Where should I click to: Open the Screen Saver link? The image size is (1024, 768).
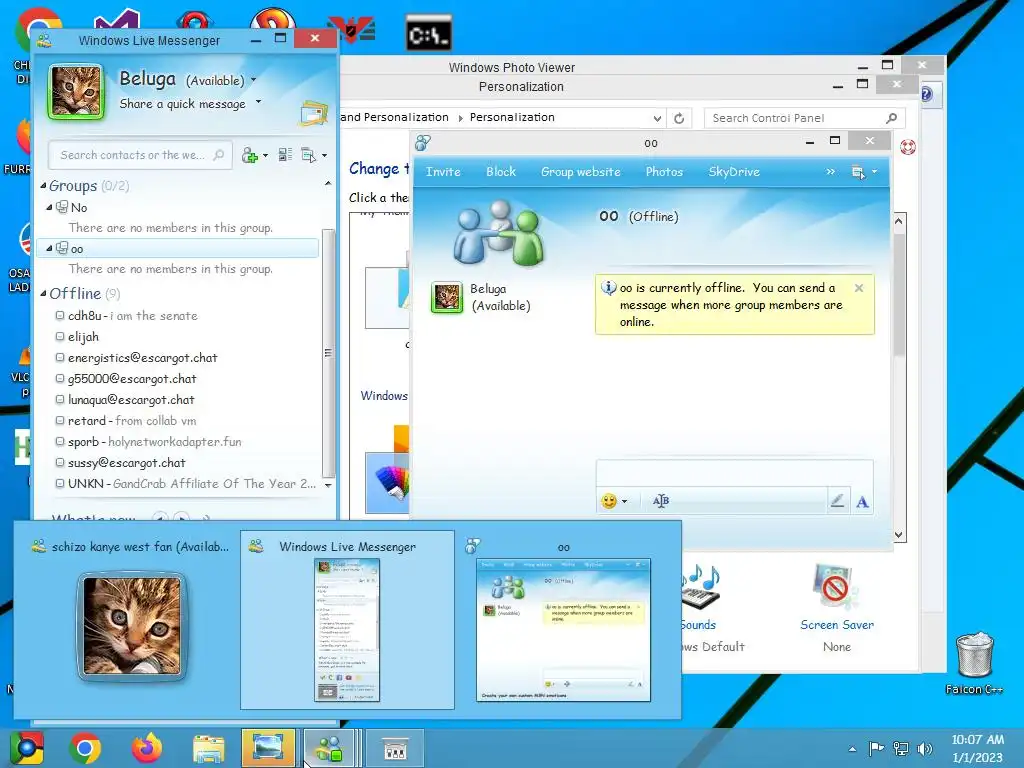pyautogui.click(x=837, y=625)
